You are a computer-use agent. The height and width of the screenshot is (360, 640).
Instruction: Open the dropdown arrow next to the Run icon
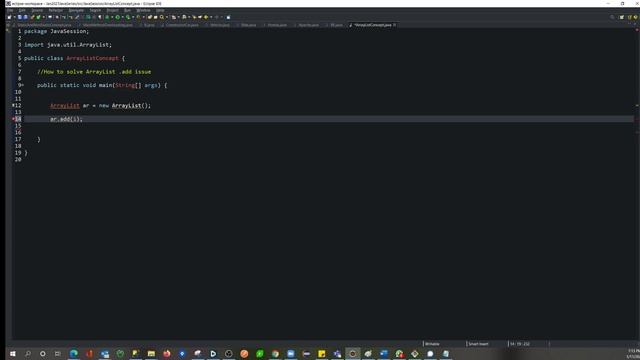tap(122, 17)
